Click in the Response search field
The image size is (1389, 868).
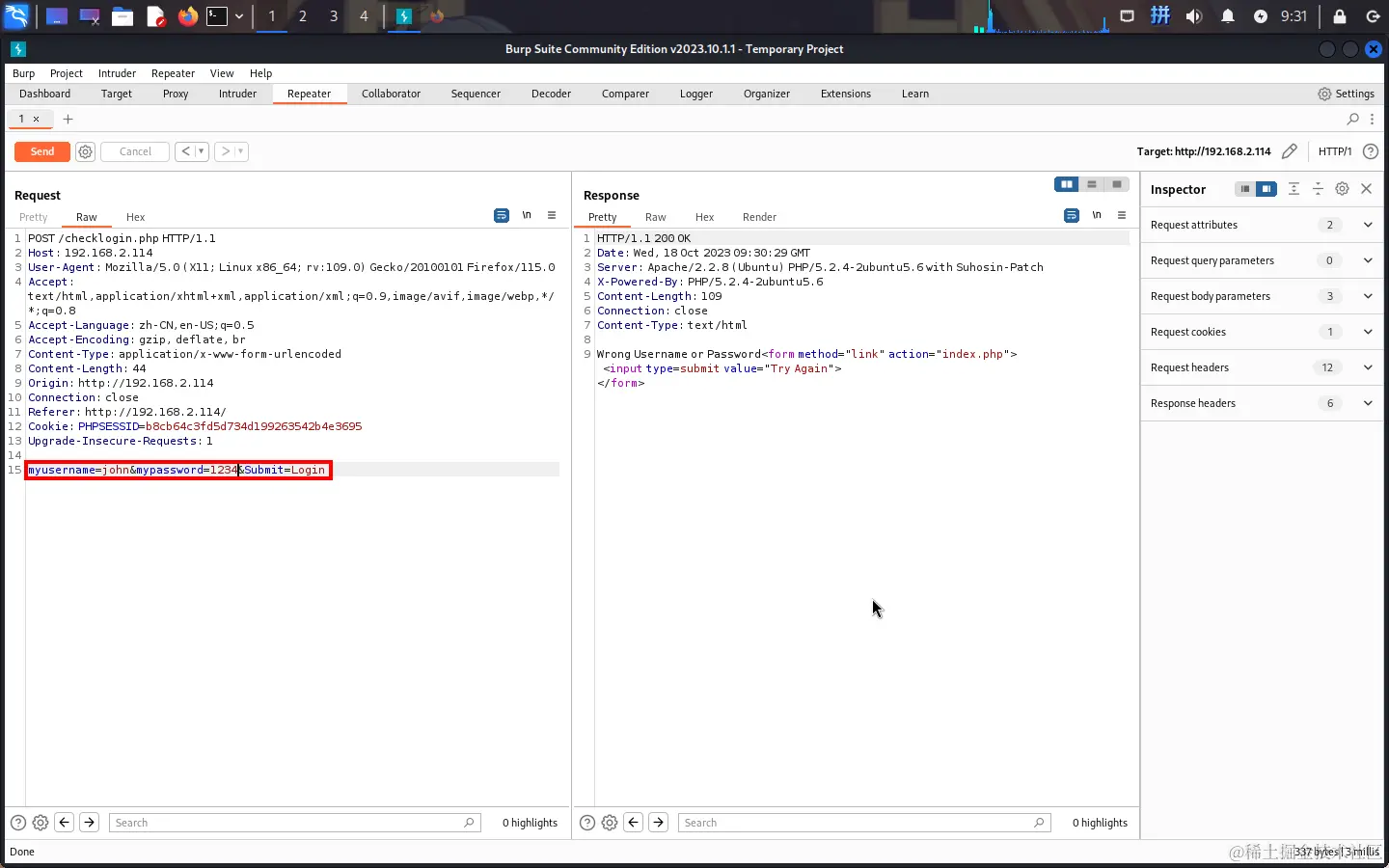864,823
